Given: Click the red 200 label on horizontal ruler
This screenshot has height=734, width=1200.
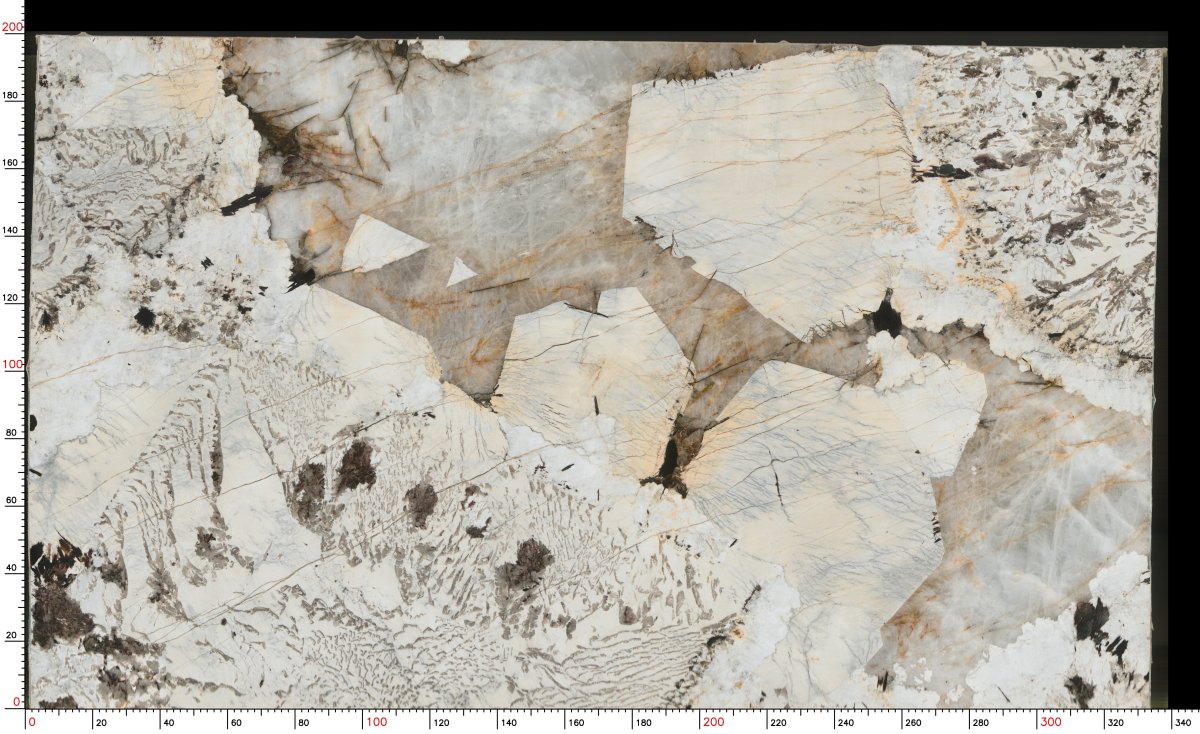Looking at the screenshot, I should (x=713, y=722).
